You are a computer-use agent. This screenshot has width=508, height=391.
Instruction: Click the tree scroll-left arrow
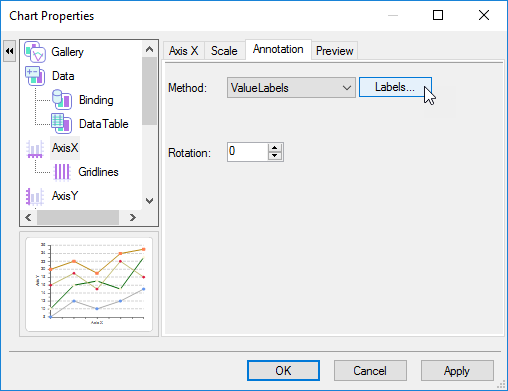pyautogui.click(x=29, y=218)
